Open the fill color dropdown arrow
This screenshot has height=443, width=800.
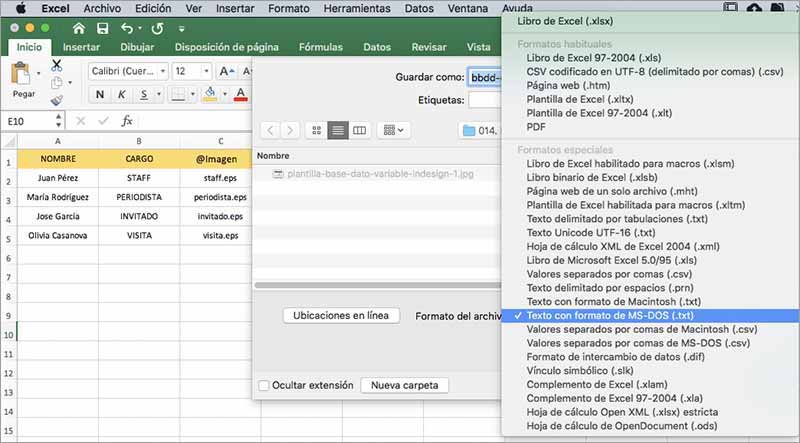tap(224, 94)
